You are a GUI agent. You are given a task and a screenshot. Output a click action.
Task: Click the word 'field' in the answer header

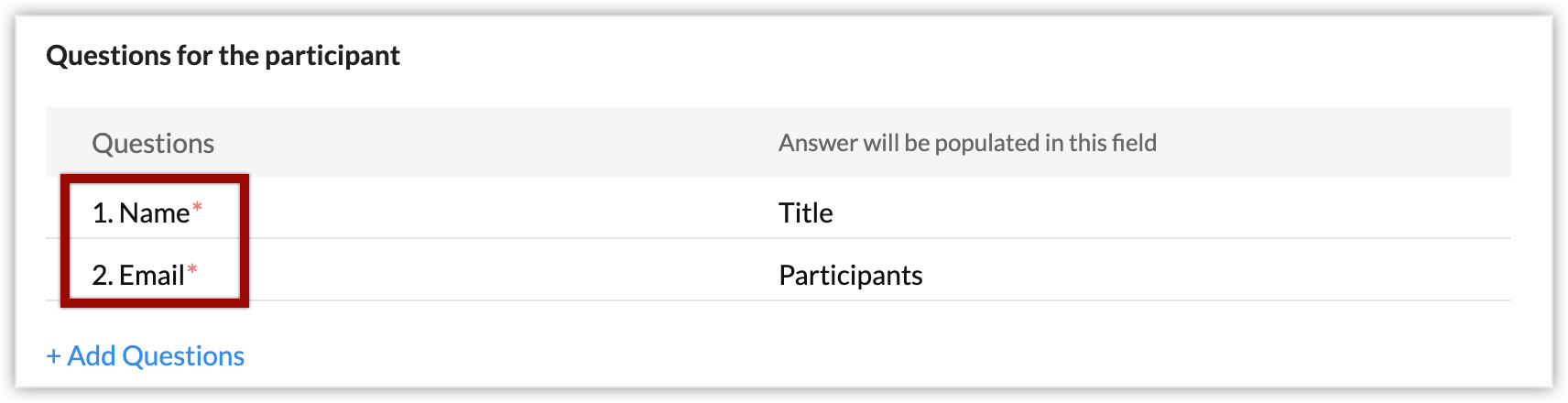pos(1134,143)
